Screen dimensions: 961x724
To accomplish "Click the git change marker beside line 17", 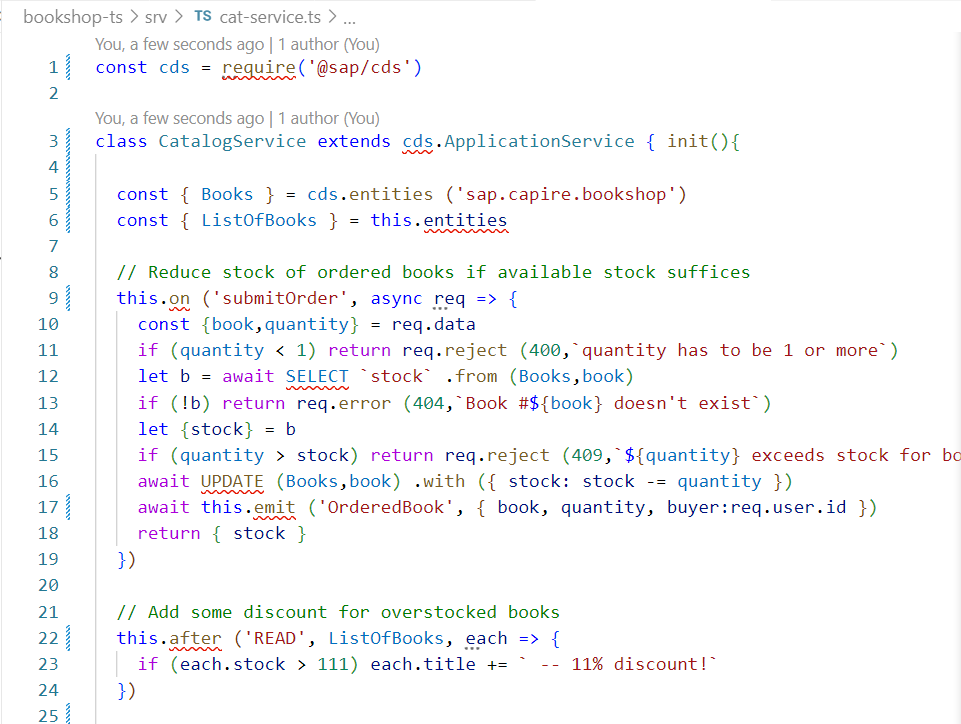I will tap(68, 508).
